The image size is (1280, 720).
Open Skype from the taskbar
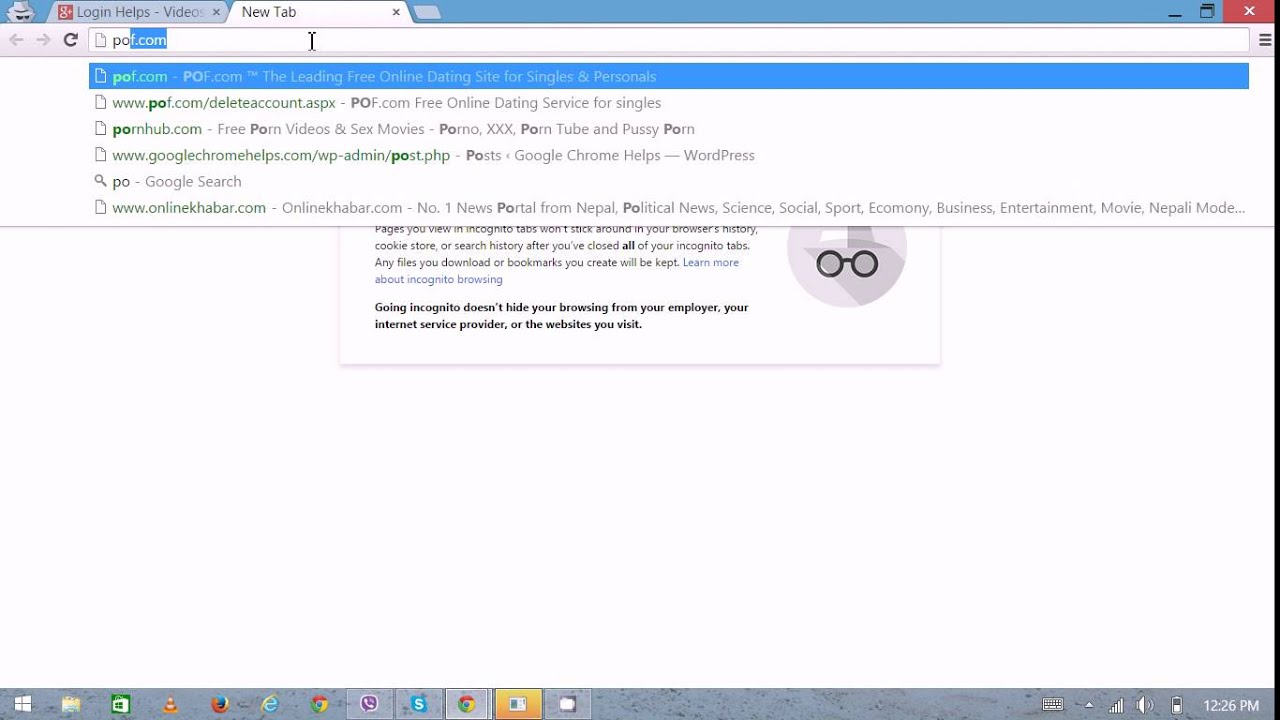[418, 704]
